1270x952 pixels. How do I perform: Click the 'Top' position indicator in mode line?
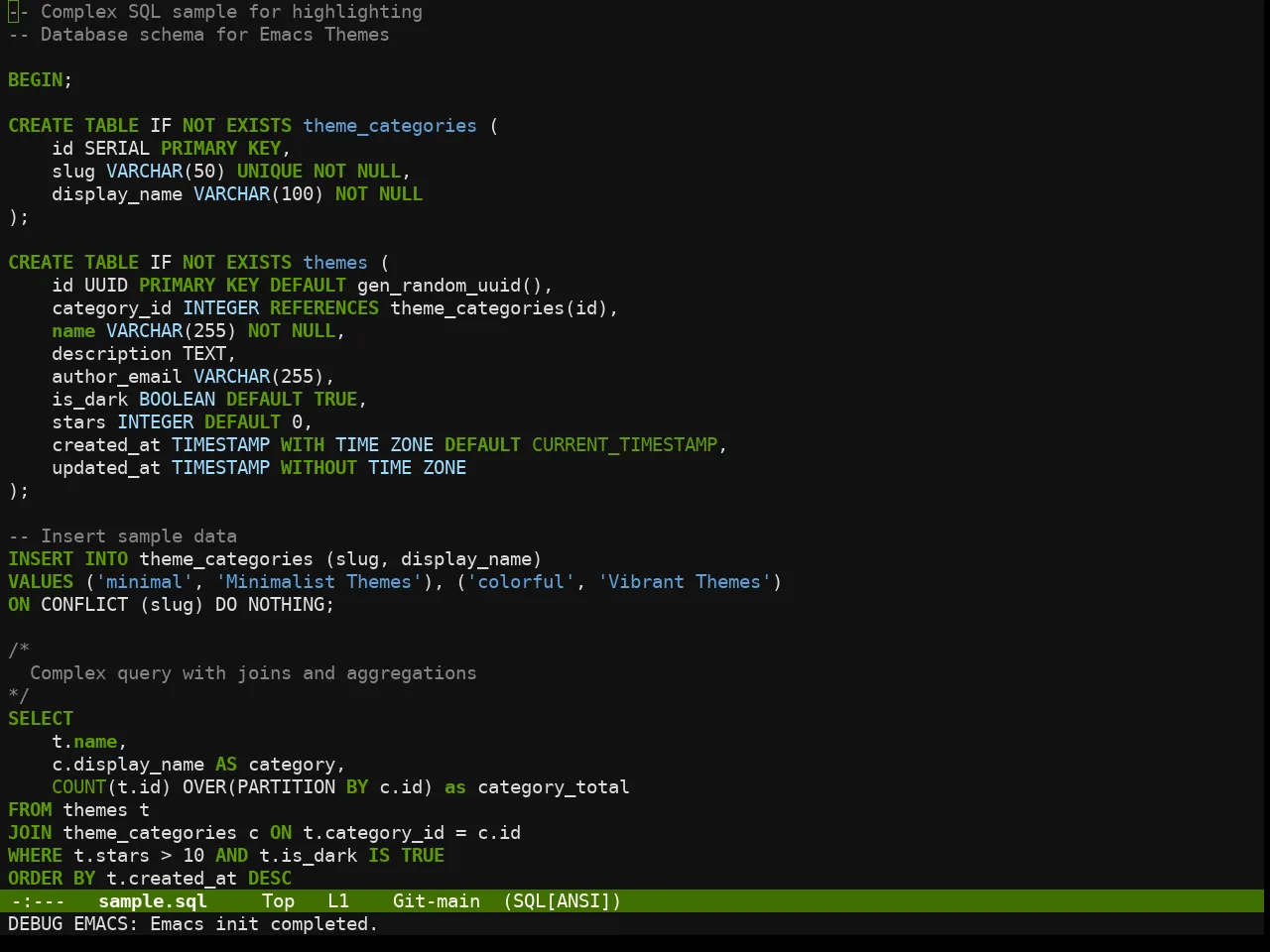click(278, 901)
